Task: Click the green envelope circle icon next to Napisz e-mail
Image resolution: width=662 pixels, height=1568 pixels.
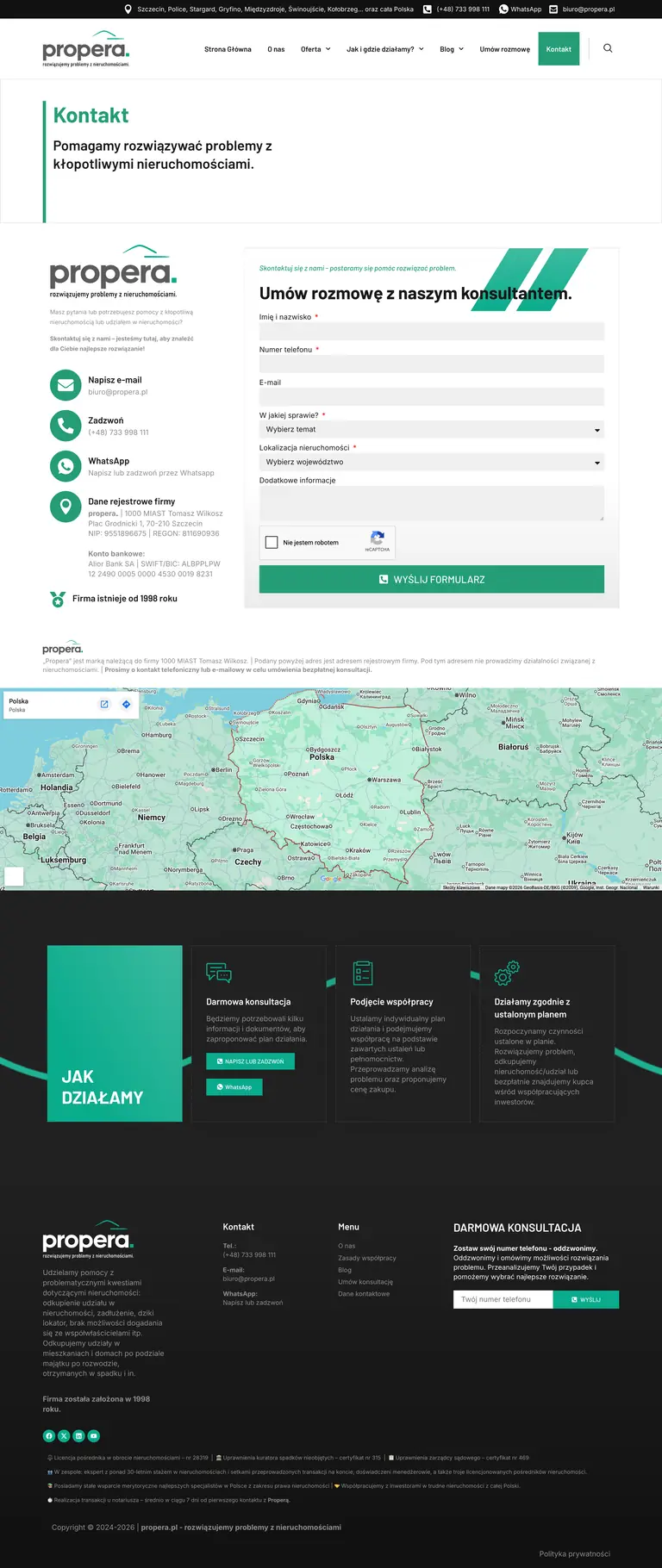Action: tap(66, 385)
